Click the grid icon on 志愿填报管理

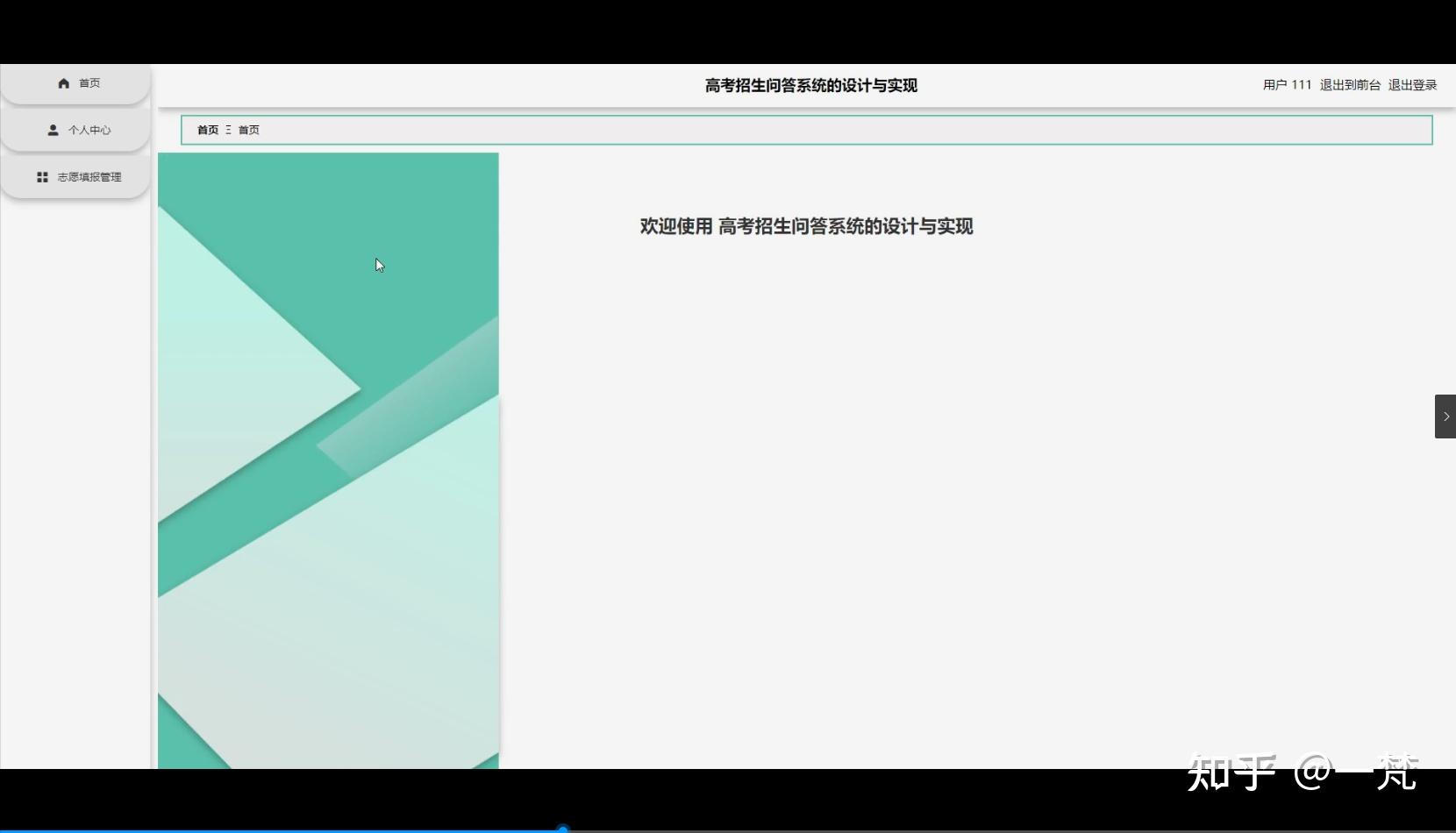pyautogui.click(x=41, y=176)
